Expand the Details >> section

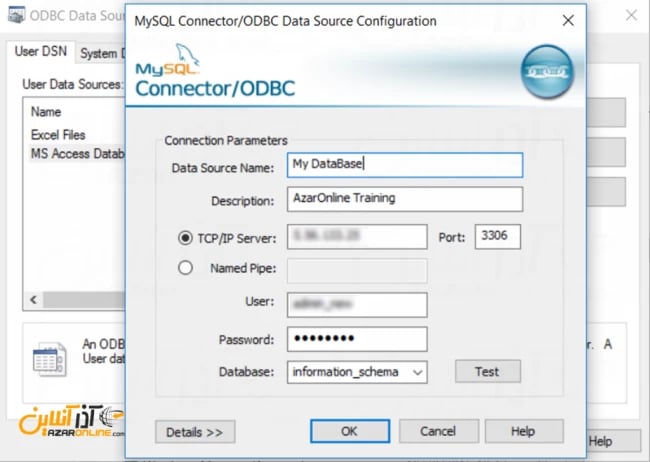pyautogui.click(x=195, y=432)
